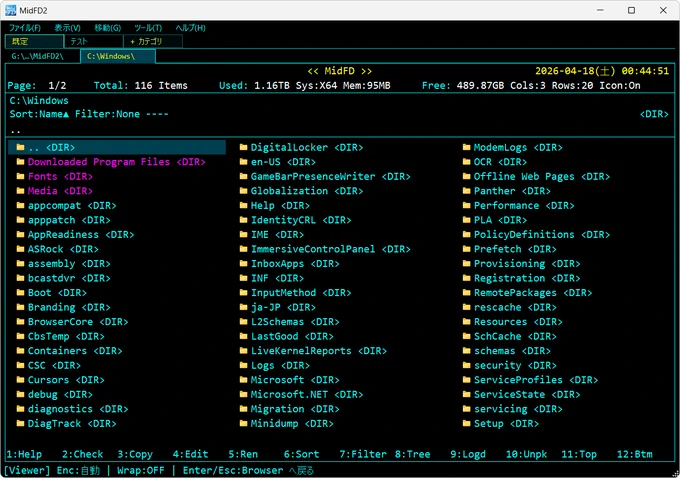Select the parent directory '..' row
This screenshot has width=680, height=478.
click(117, 147)
